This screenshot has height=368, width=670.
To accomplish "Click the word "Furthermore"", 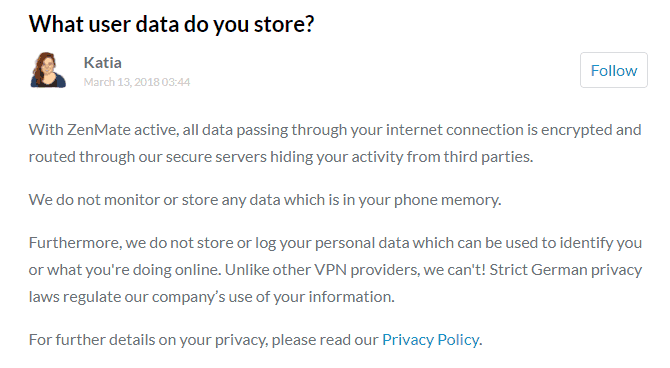I will tap(75, 243).
